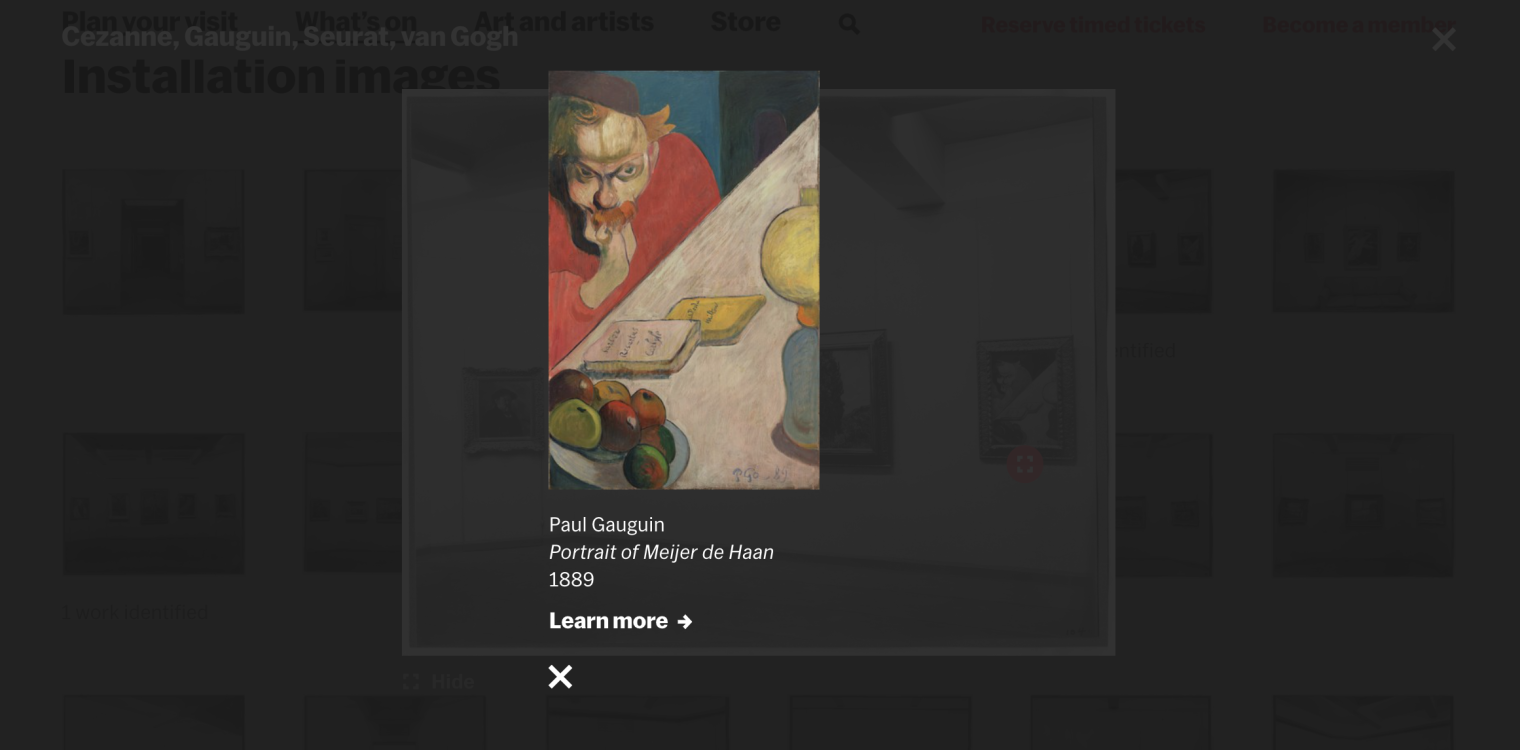Image resolution: width=1520 pixels, height=750 pixels.
Task: Close the Gauguin artwork popup with the white X
Action: coord(560,677)
